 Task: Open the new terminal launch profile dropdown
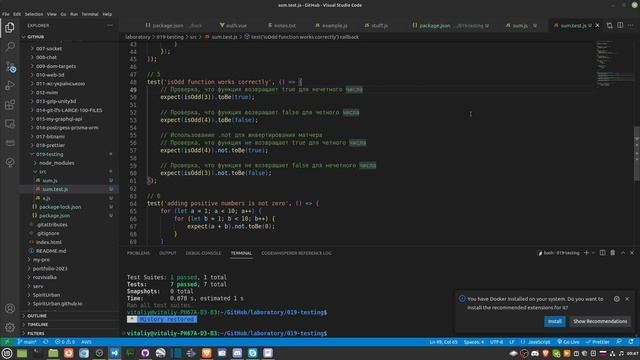(x=593, y=253)
